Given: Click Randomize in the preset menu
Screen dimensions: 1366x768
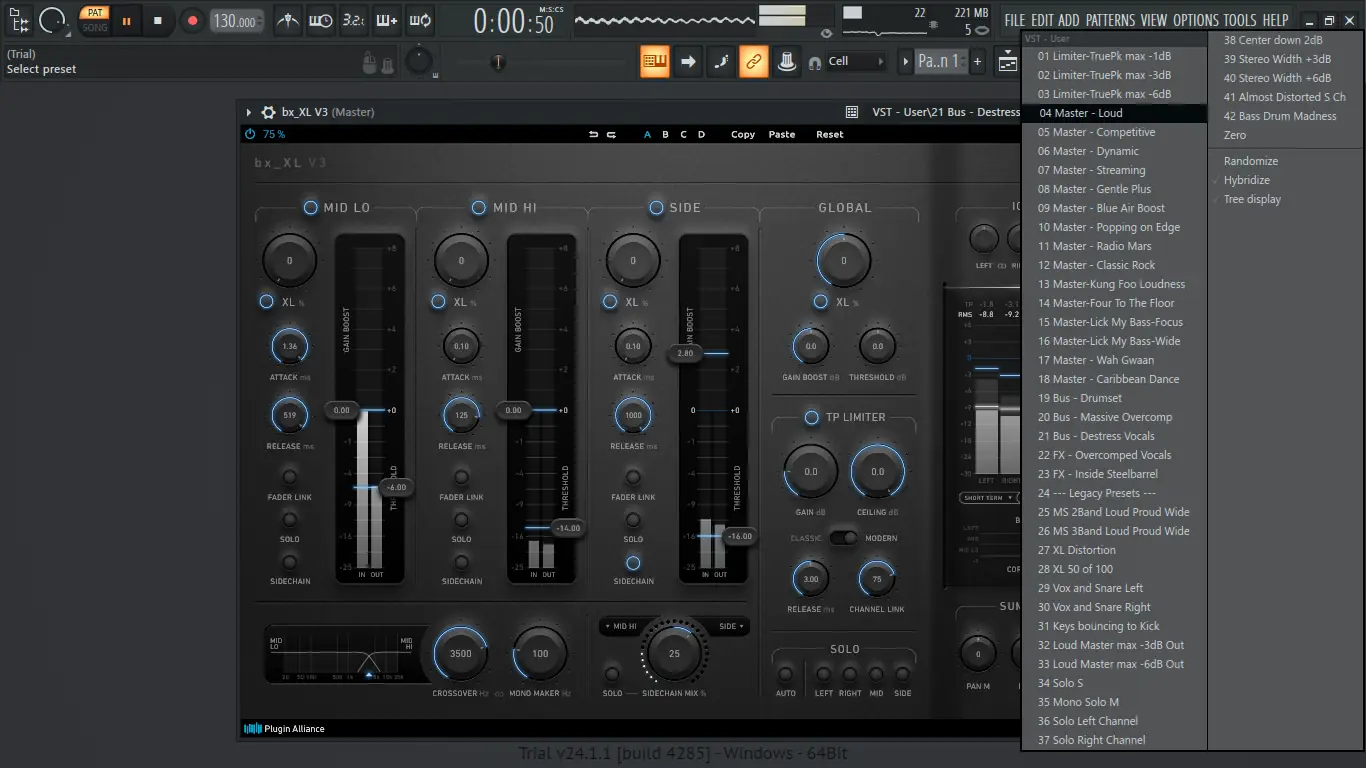Looking at the screenshot, I should (1250, 161).
